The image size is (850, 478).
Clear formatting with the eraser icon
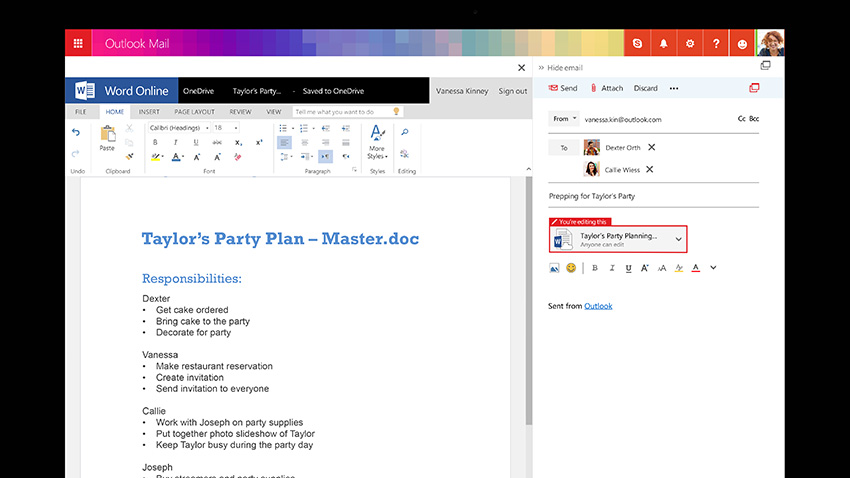[x=237, y=157]
